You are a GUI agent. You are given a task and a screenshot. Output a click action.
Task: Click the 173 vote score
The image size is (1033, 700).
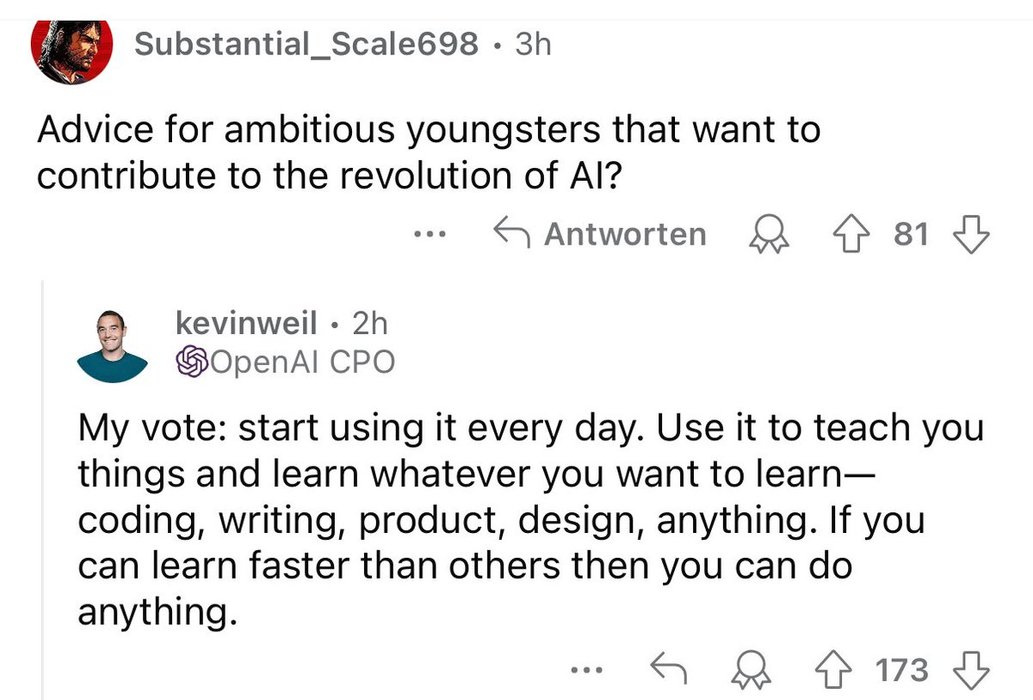[x=902, y=668]
